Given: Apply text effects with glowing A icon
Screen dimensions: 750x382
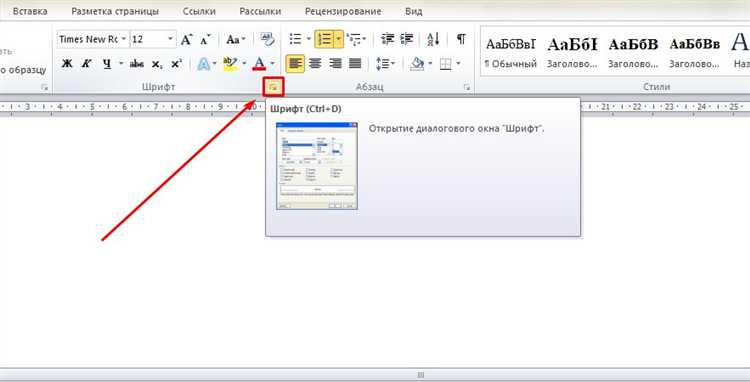Looking at the screenshot, I should pyautogui.click(x=204, y=64).
